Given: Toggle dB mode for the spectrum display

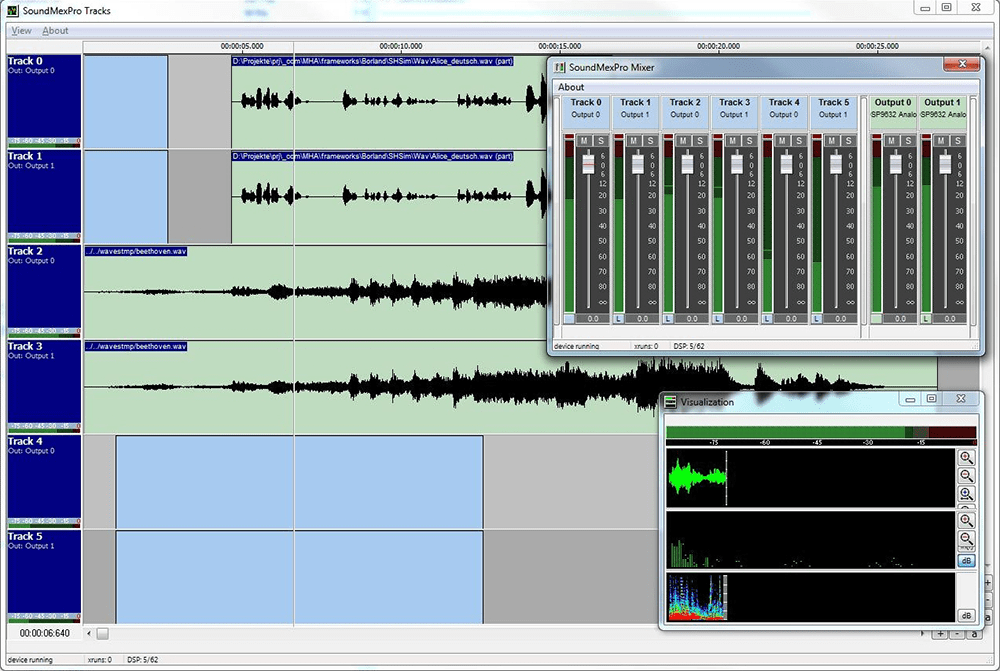Looking at the screenshot, I should [964, 560].
